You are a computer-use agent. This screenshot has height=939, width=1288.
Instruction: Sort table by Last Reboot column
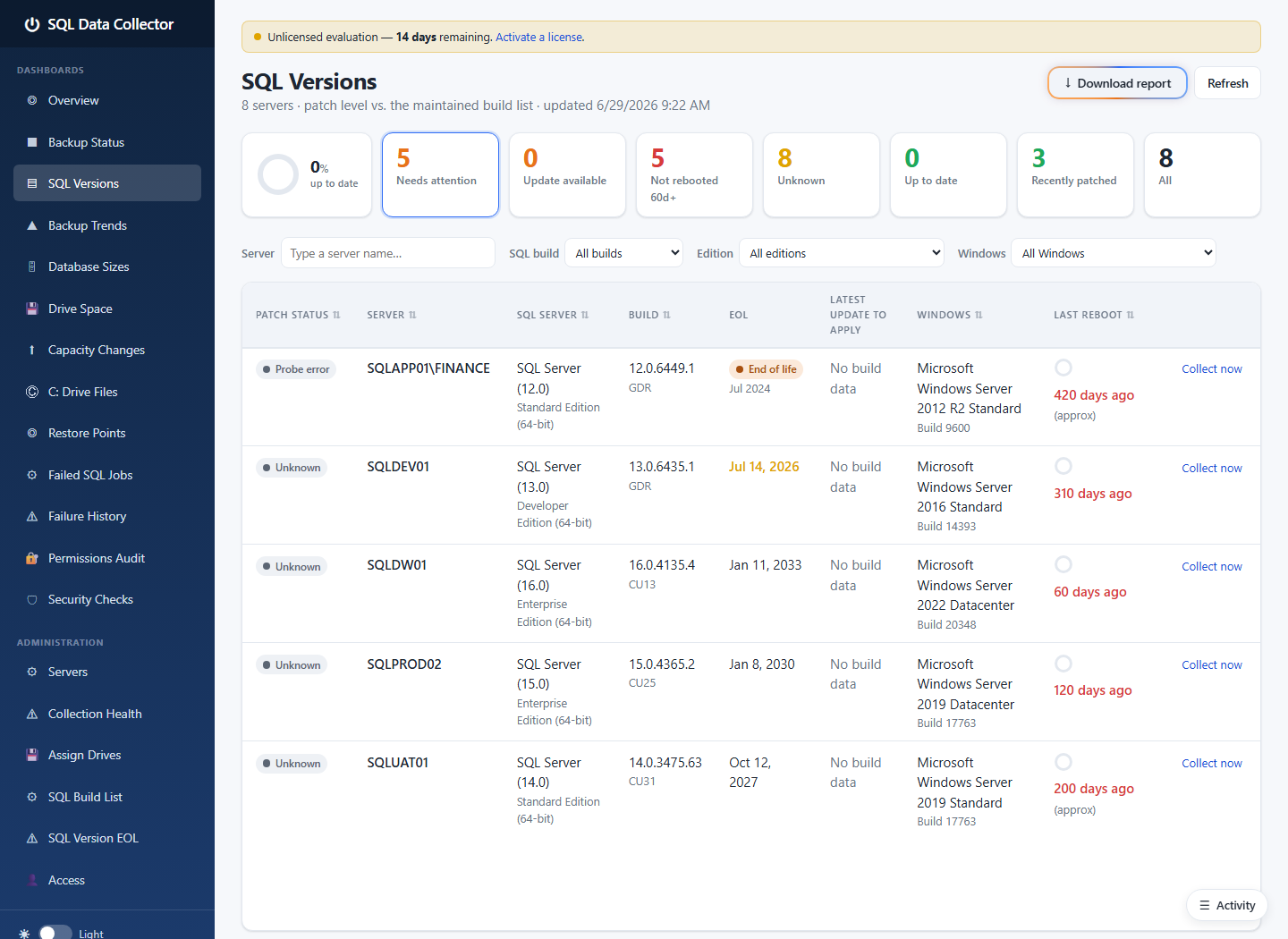[1094, 315]
